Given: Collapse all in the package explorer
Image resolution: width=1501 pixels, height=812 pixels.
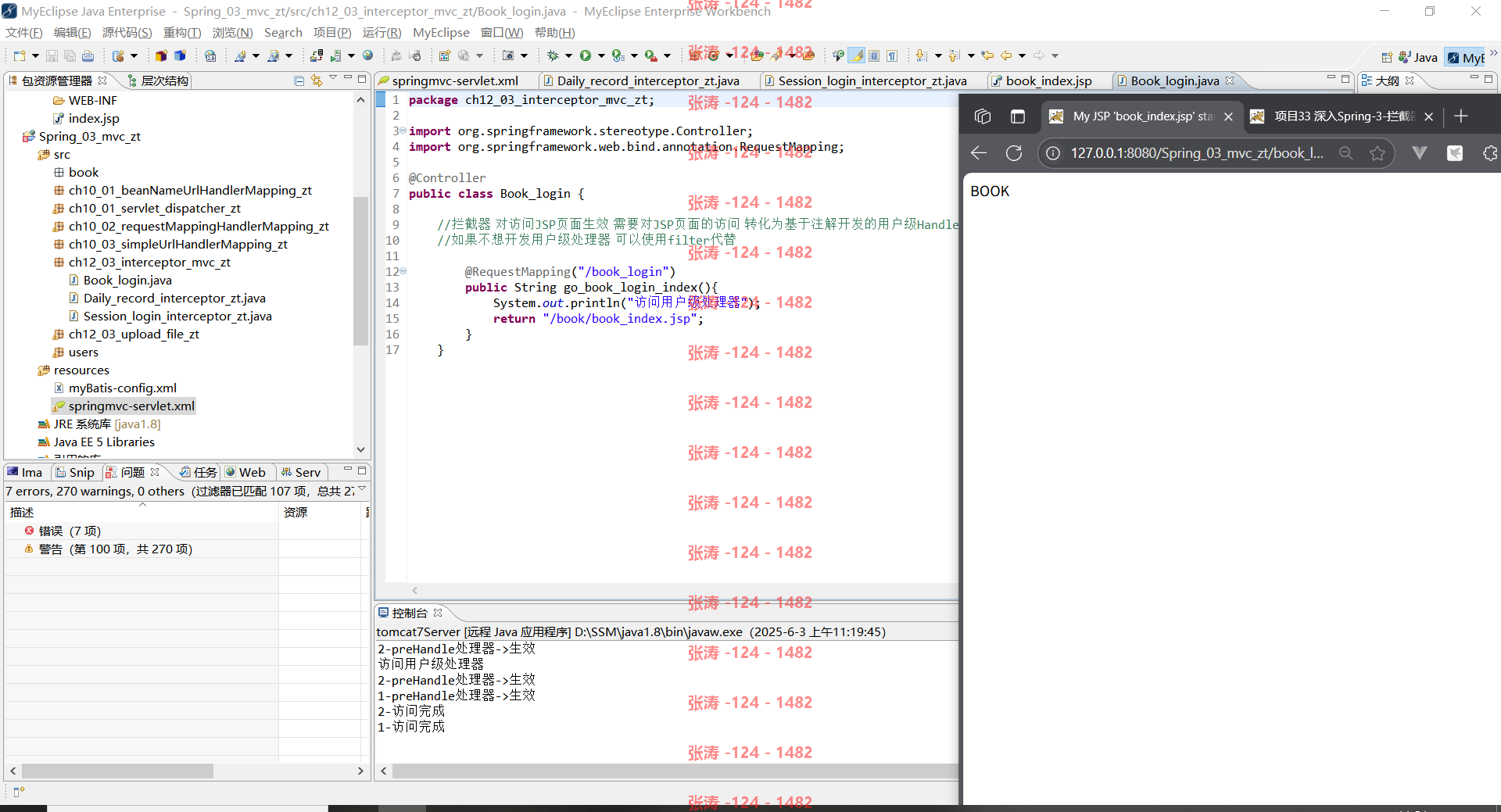Looking at the screenshot, I should coord(299,80).
